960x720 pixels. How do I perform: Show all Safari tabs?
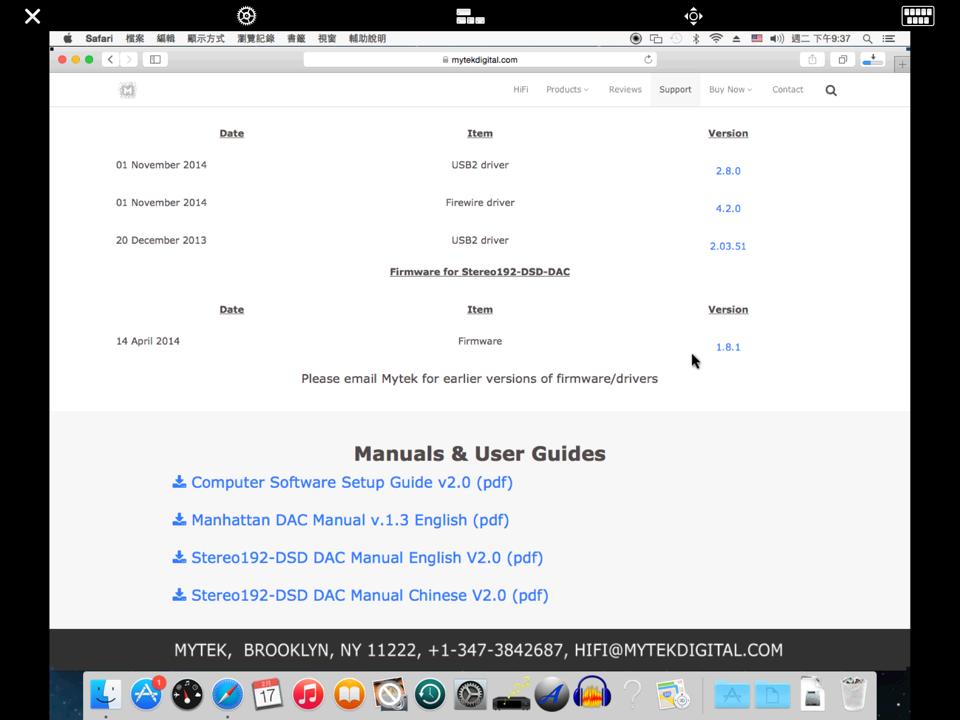pyautogui.click(x=842, y=59)
